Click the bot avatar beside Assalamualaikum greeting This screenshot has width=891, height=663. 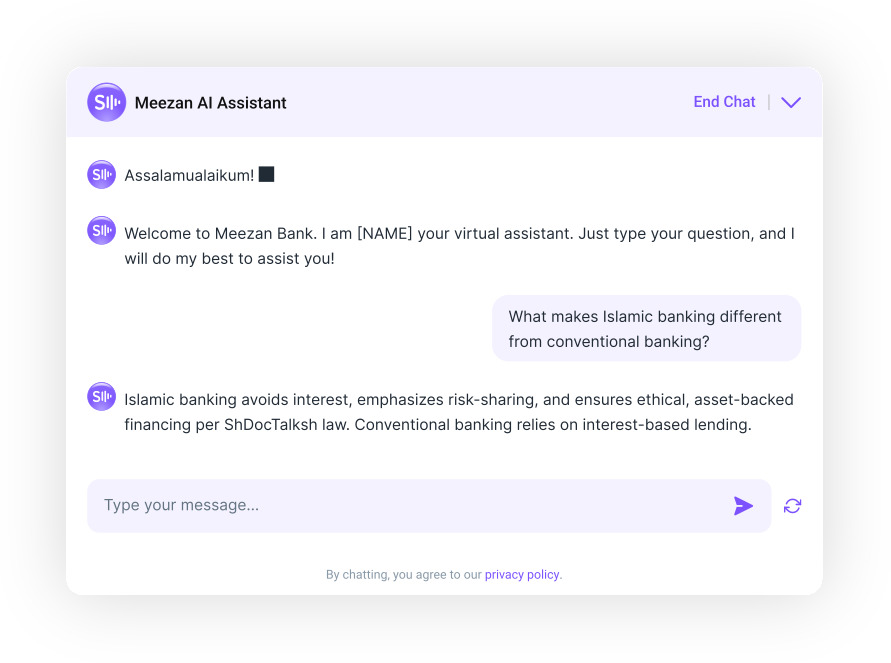tap(101, 175)
